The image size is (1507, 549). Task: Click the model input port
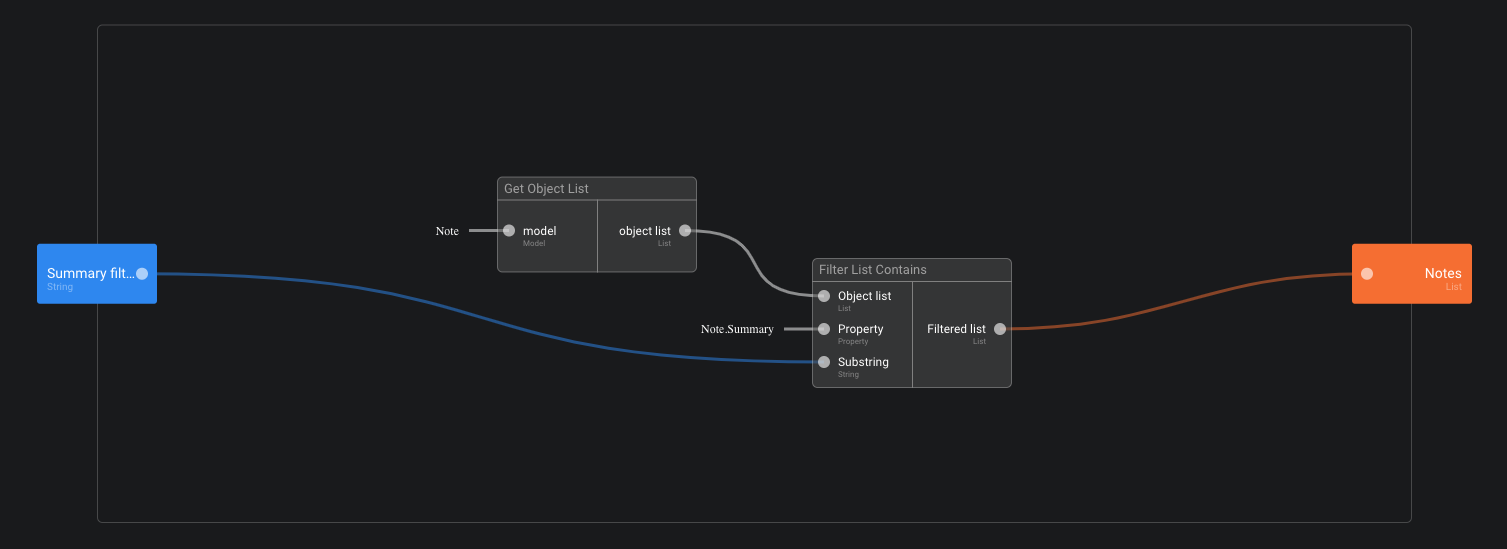coord(509,231)
